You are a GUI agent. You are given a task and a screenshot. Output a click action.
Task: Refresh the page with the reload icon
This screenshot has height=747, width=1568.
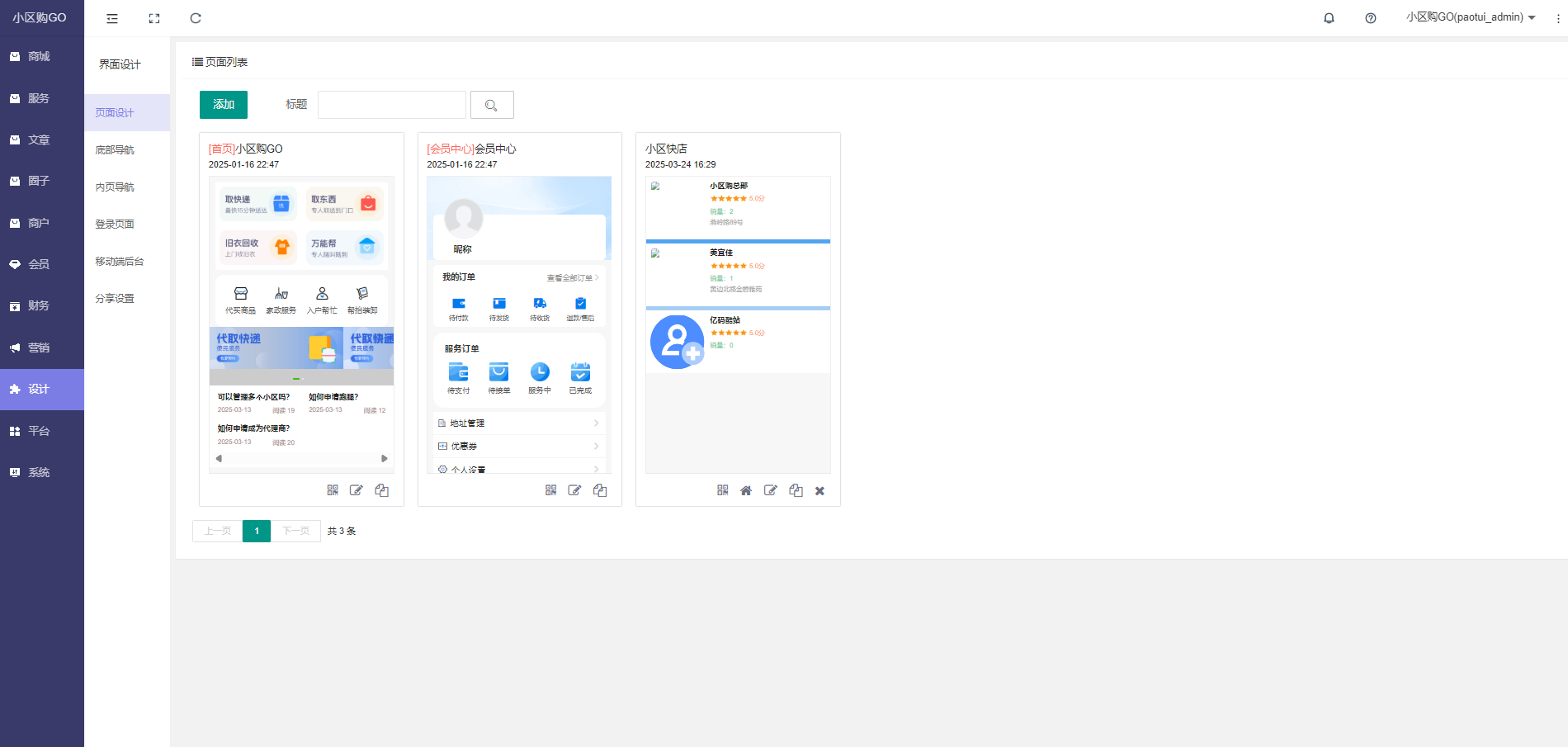point(195,17)
